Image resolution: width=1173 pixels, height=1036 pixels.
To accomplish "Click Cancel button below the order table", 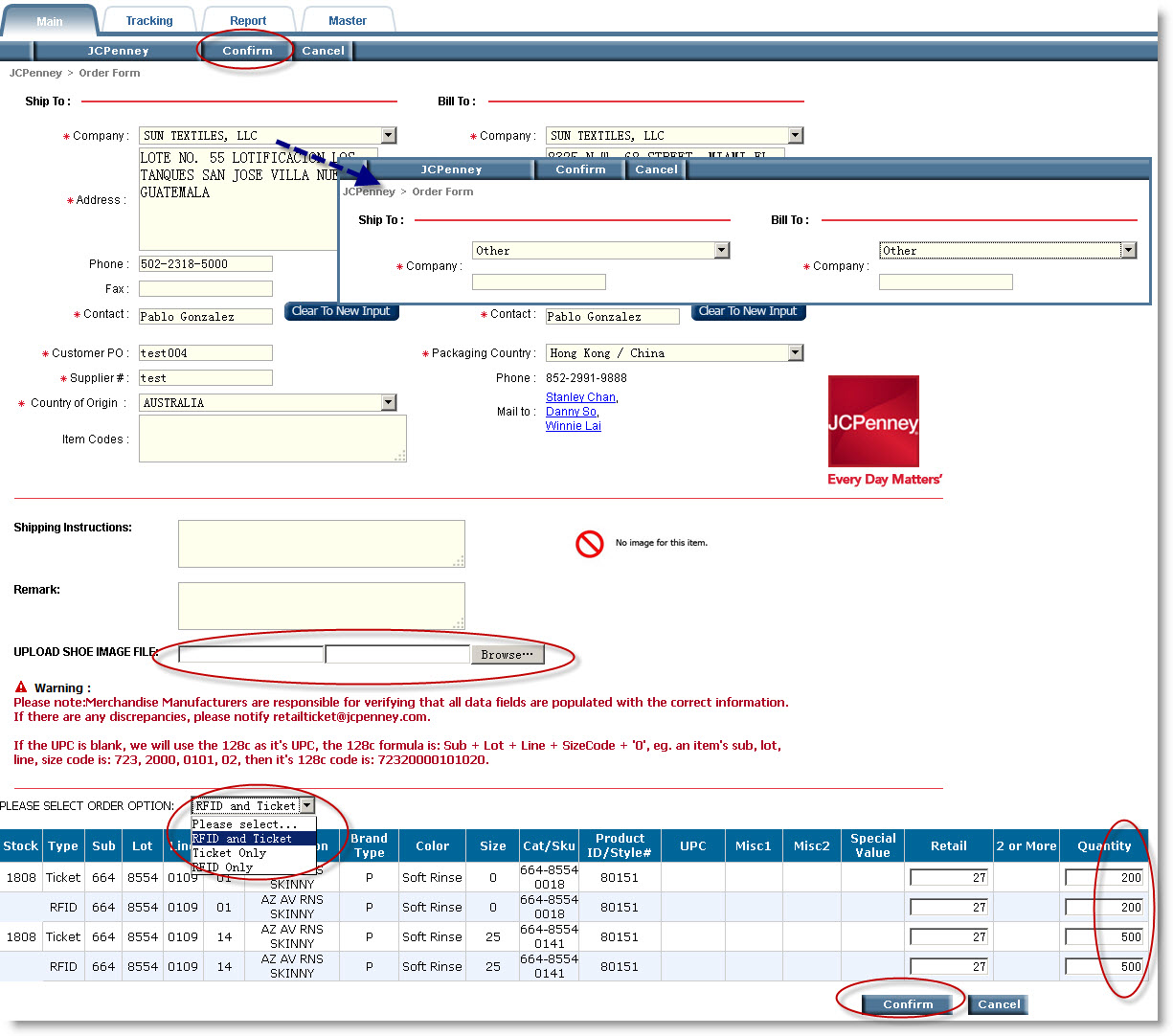I will pos(999,1004).
